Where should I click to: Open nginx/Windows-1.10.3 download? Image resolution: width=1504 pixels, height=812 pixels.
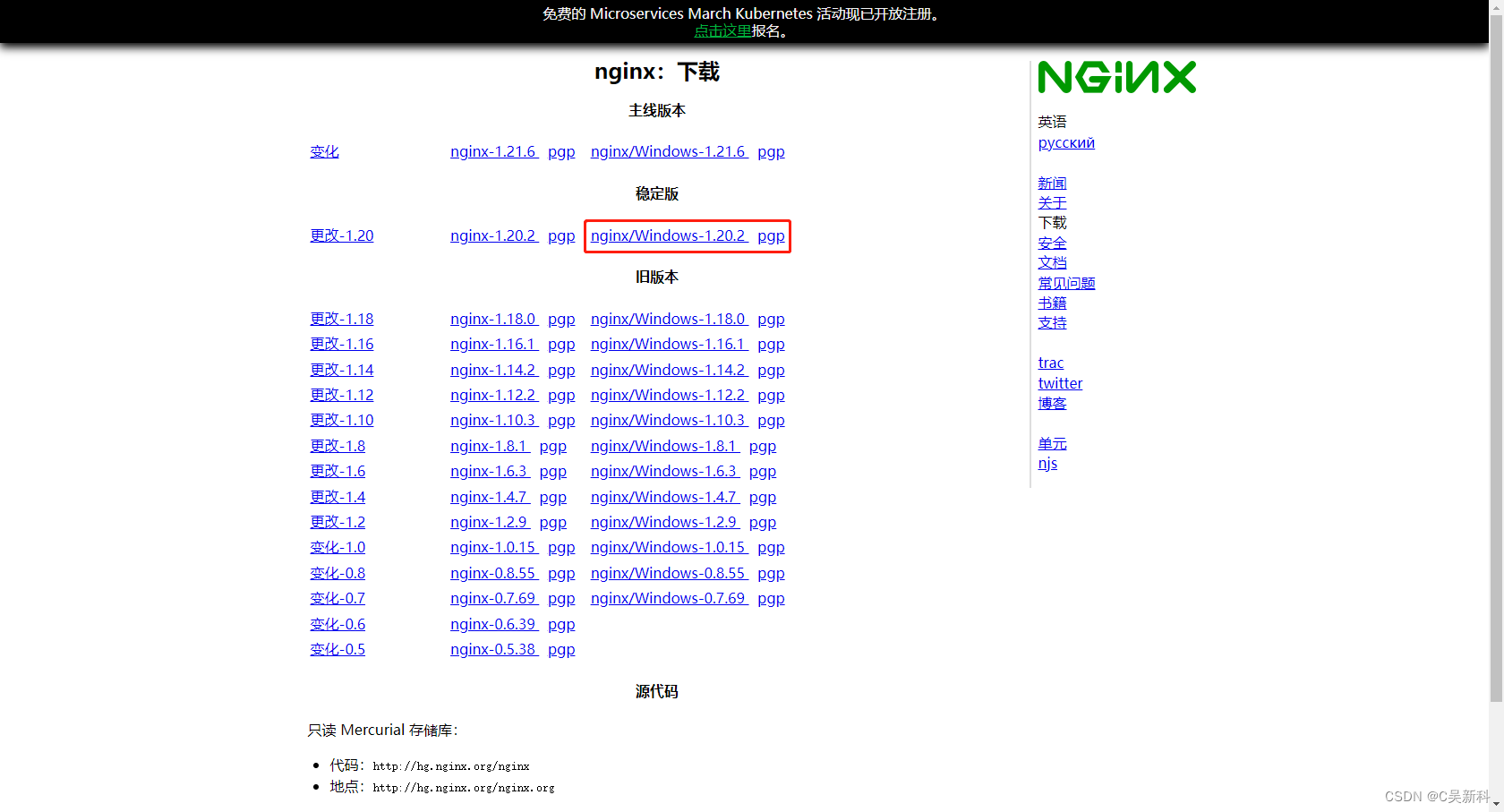pyautogui.click(x=669, y=420)
